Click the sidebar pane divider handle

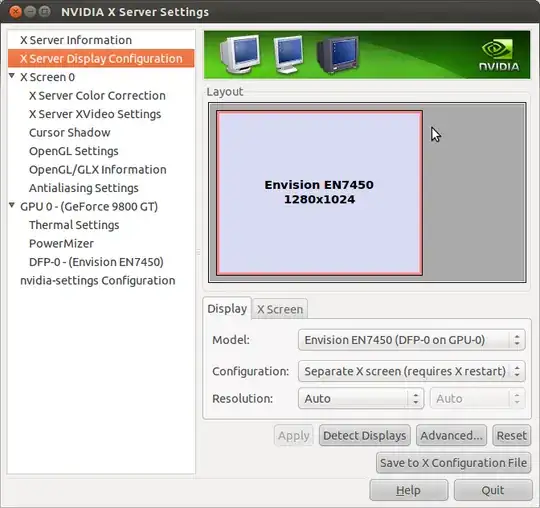click(x=199, y=252)
